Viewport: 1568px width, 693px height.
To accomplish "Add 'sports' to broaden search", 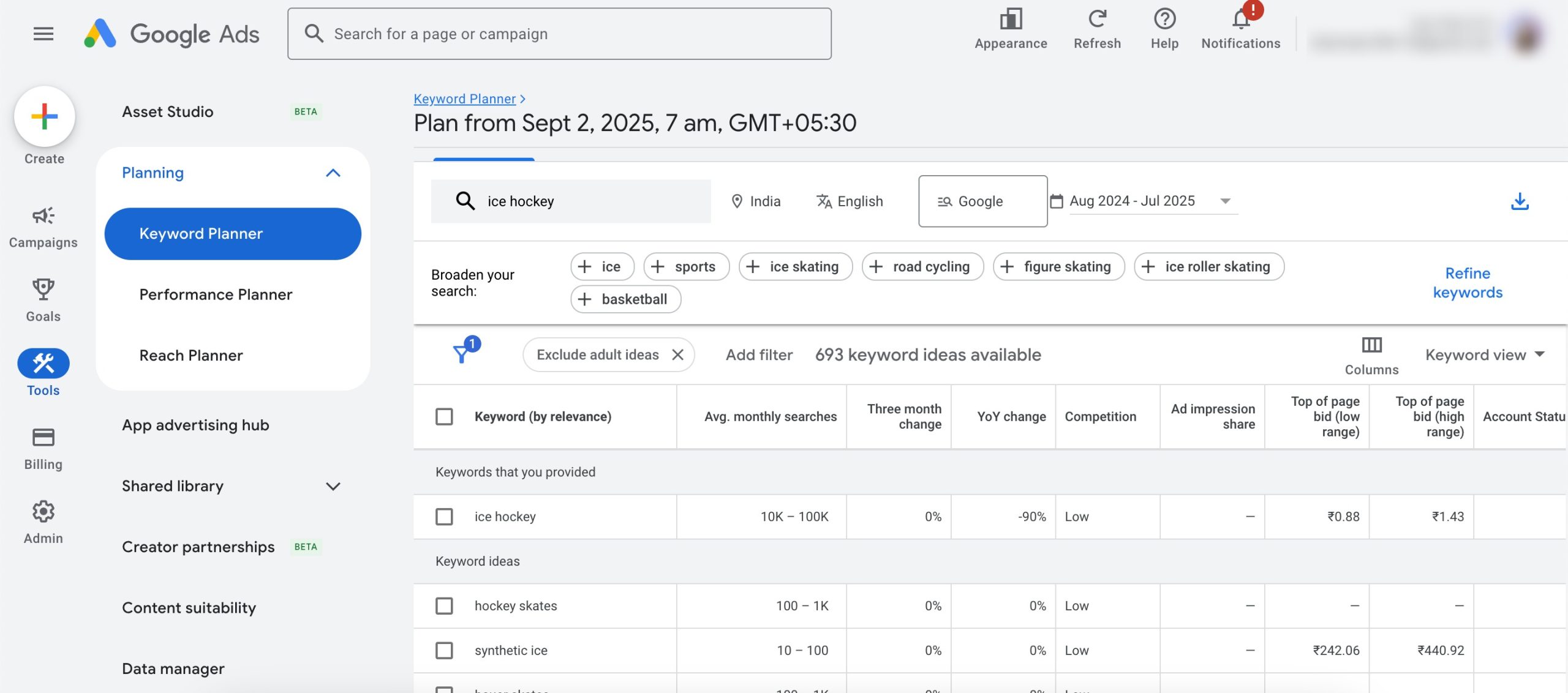I will coord(686,267).
